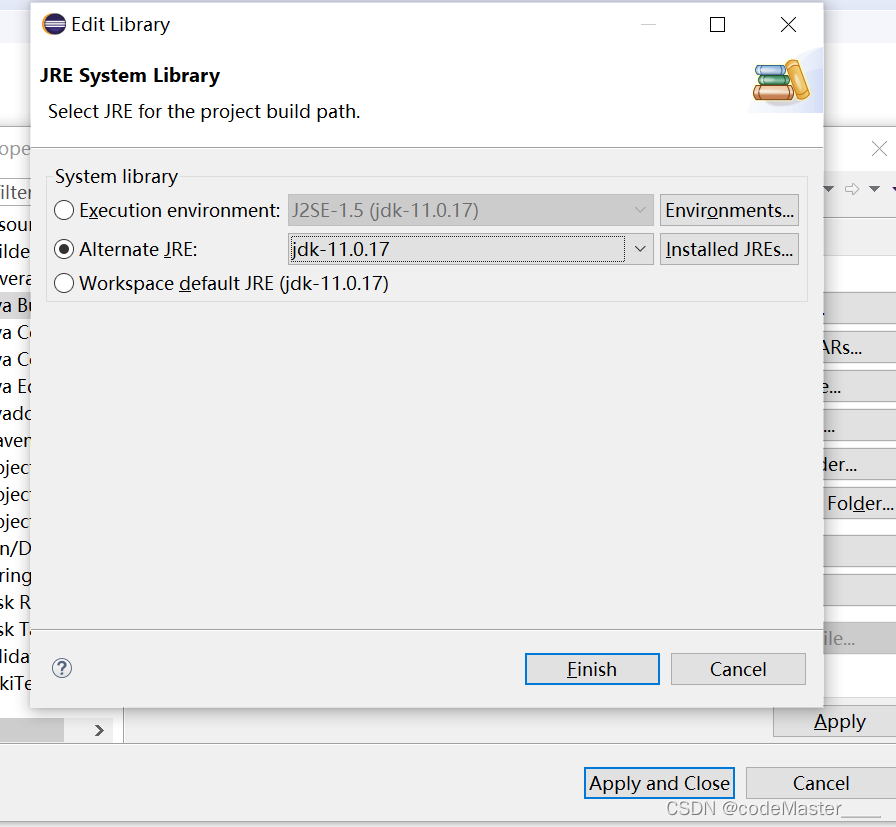Click Finish in Edit Library dialog
This screenshot has height=827, width=896.
592,669
